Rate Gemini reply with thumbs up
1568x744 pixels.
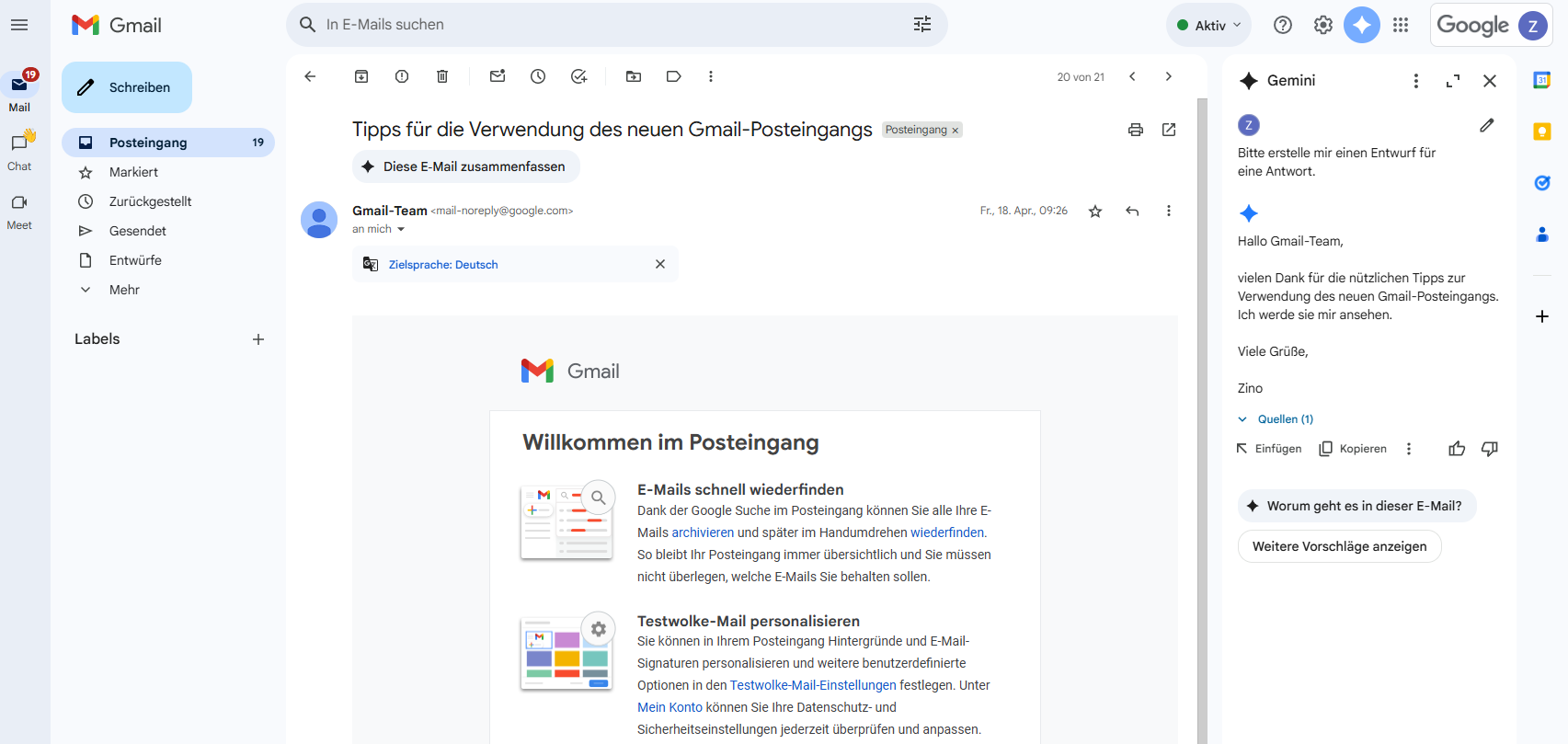click(x=1457, y=449)
